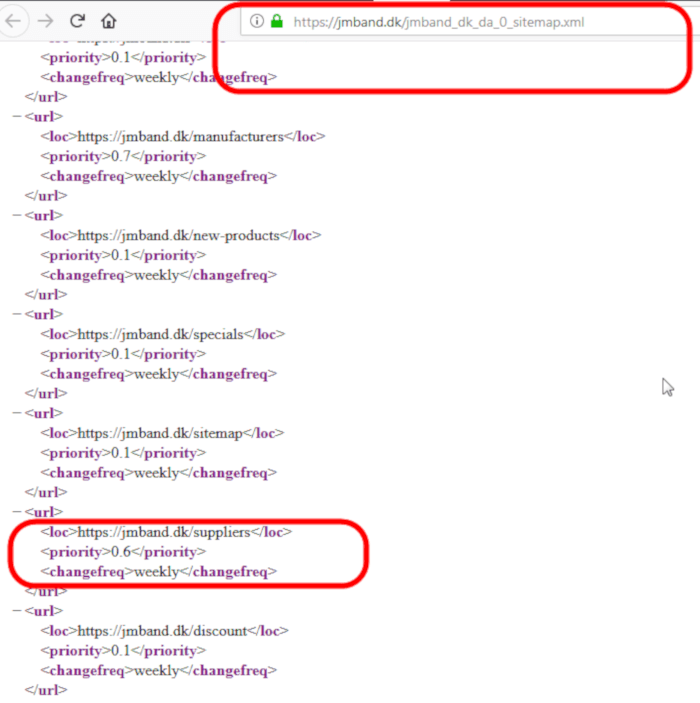Click changefreq weekly under specials loc
The height and width of the screenshot is (703, 700).
(159, 374)
